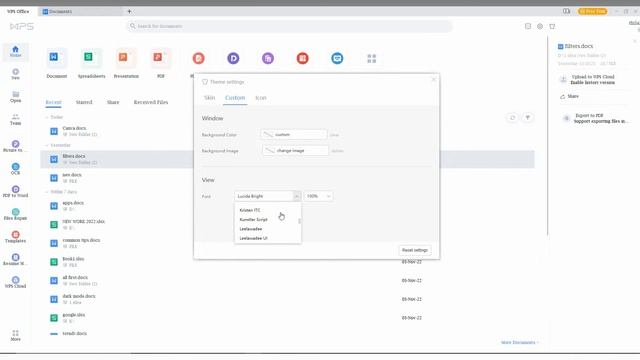
Task: Click the font list scrollbar thumb
Action: tap(300, 221)
